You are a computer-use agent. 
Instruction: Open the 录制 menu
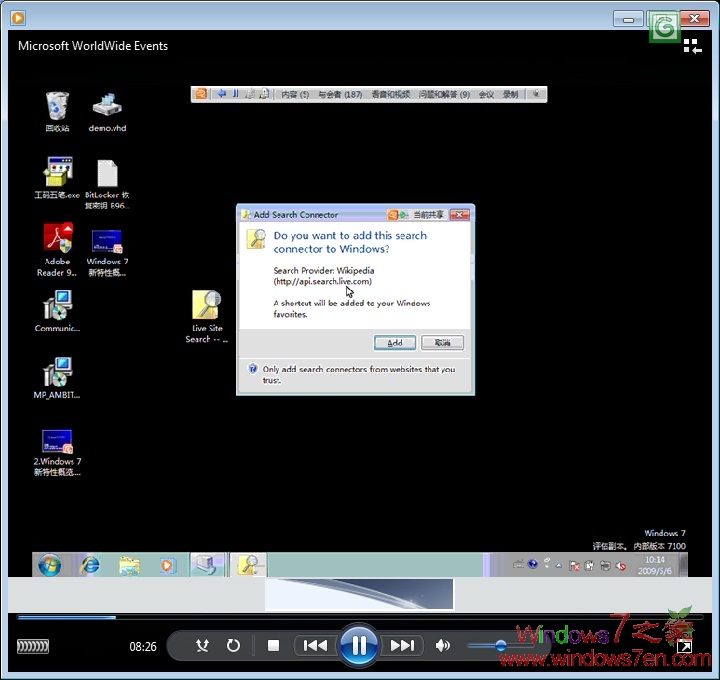[x=510, y=94]
